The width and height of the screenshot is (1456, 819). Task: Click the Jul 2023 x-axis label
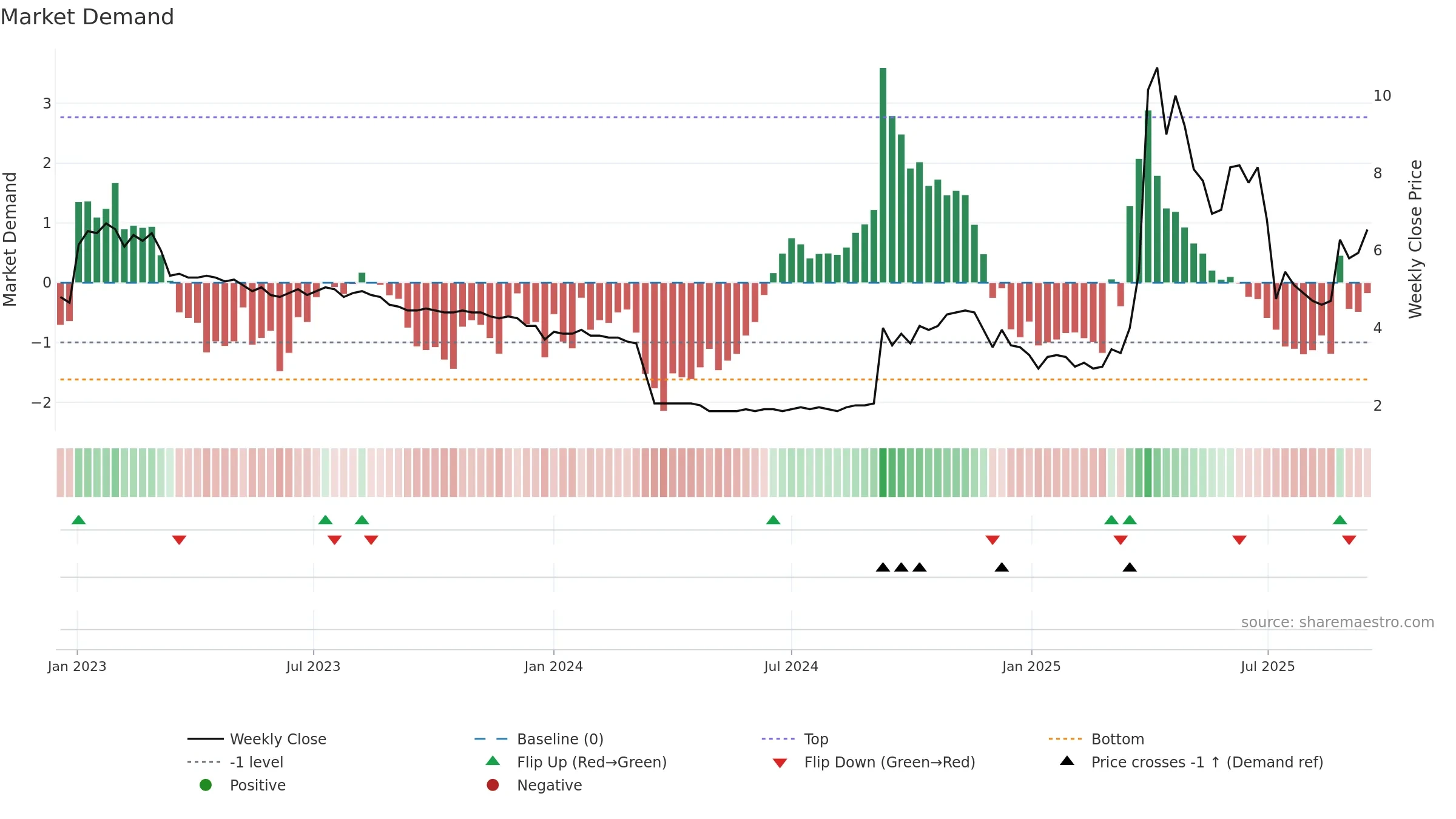coord(313,666)
